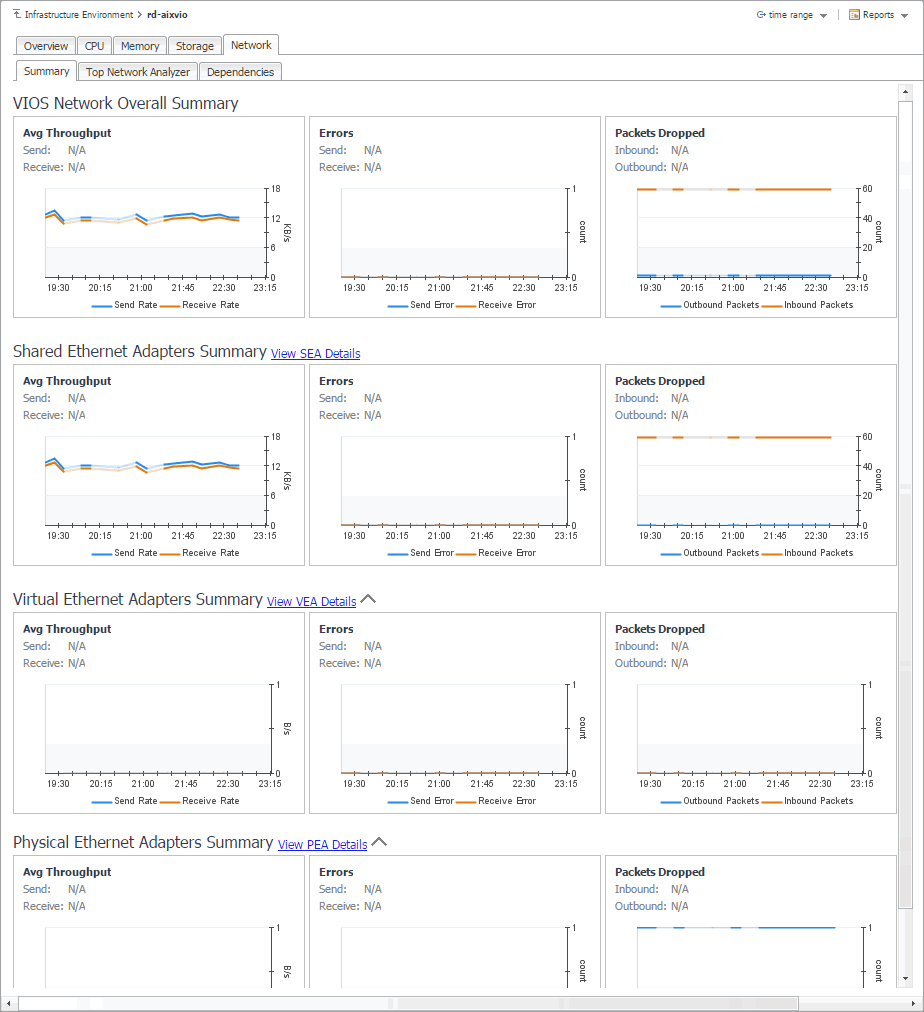Follow the View VEA Details link
924x1012 pixels.
[x=311, y=602]
